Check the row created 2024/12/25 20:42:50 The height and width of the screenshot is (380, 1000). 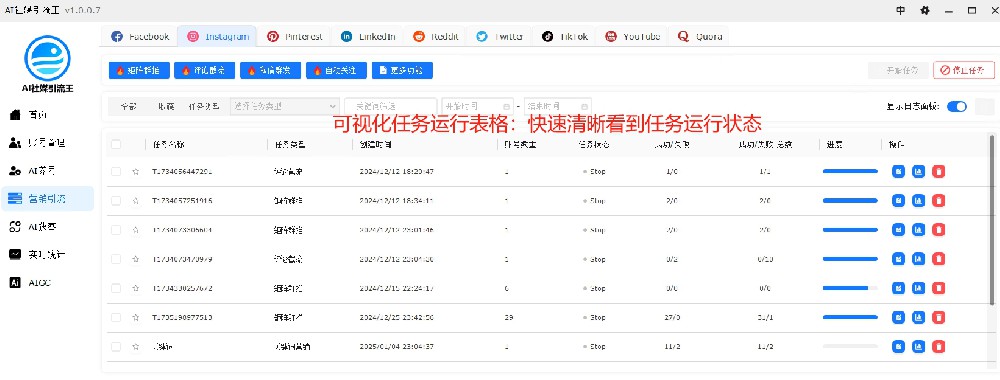pyautogui.click(x=116, y=318)
